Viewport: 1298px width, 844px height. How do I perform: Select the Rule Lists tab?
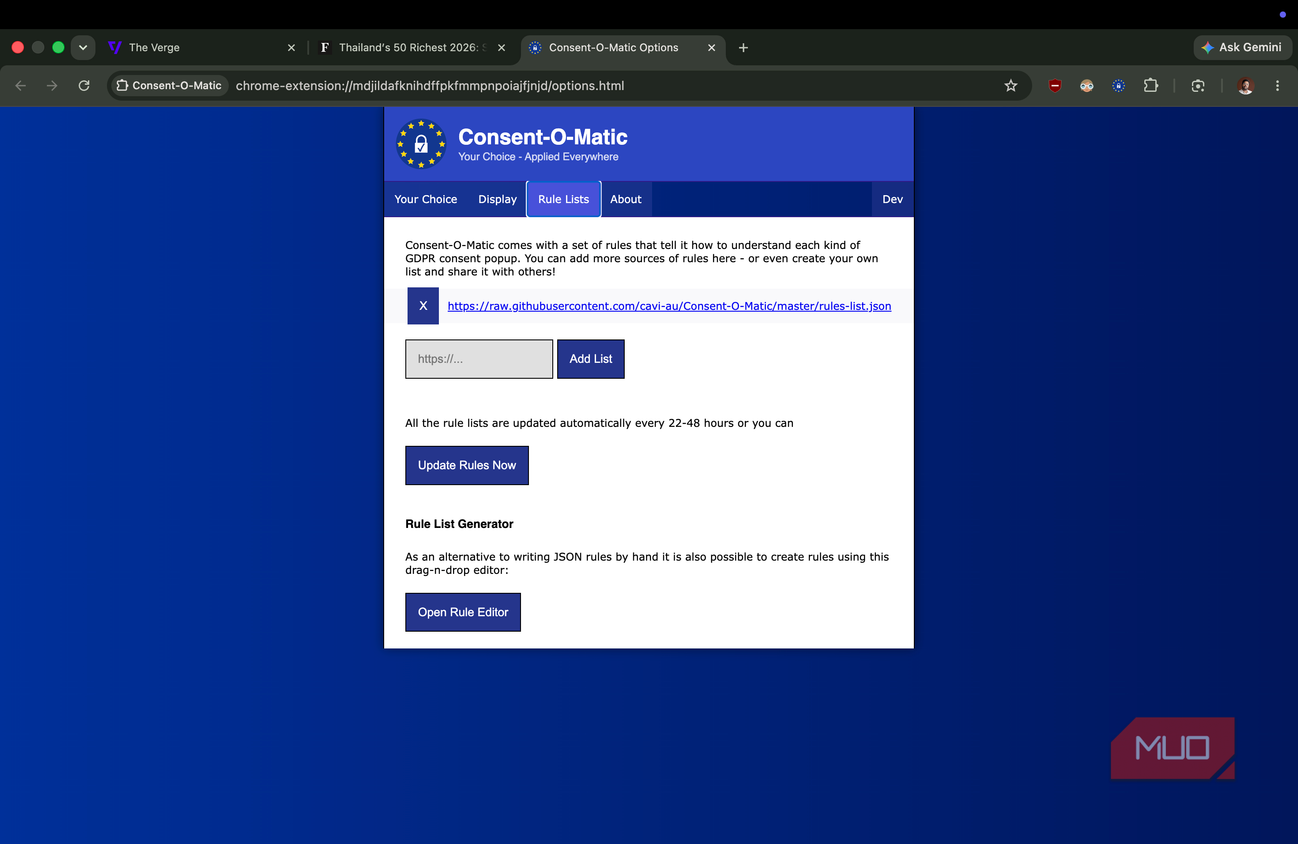pos(564,199)
